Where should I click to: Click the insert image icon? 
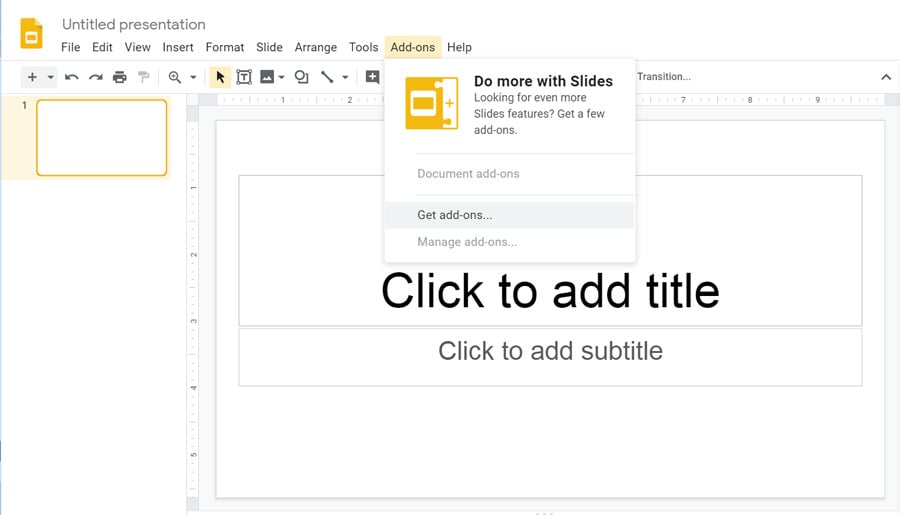pos(267,77)
